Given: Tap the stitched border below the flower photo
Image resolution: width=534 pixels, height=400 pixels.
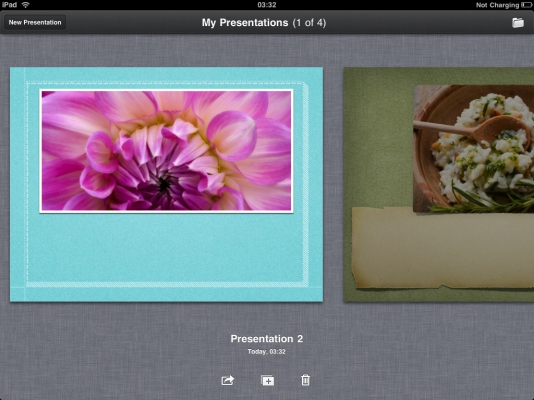Looking at the screenshot, I should pyautogui.click(x=167, y=285).
